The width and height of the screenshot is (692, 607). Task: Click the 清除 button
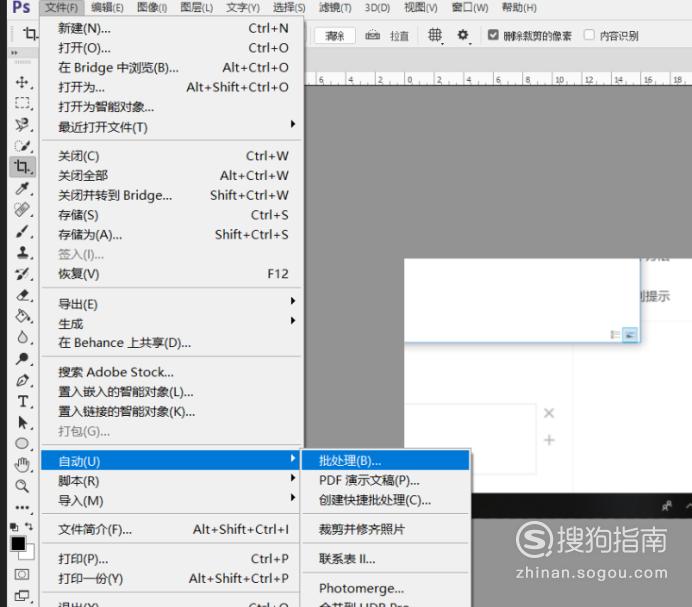335,36
